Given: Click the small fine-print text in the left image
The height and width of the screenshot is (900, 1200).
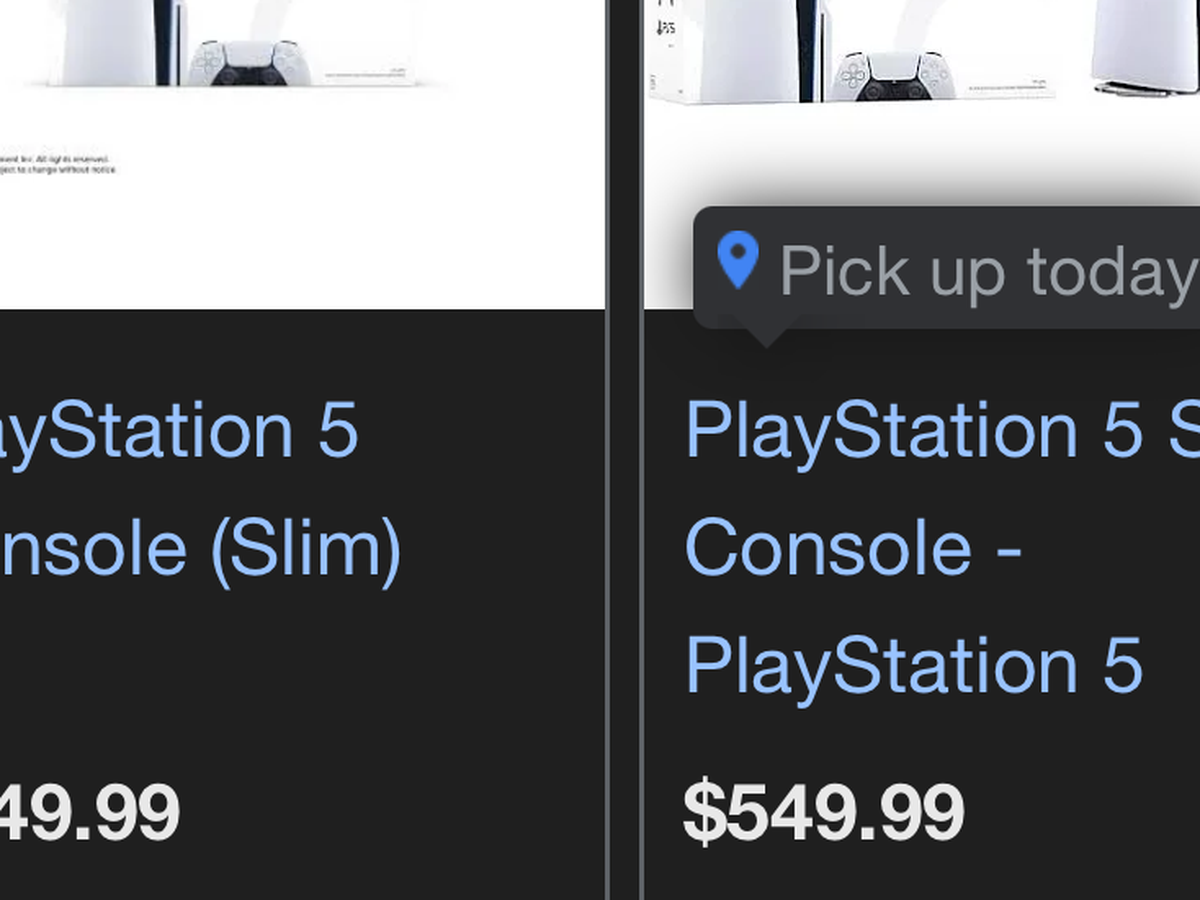Looking at the screenshot, I should point(58,164).
